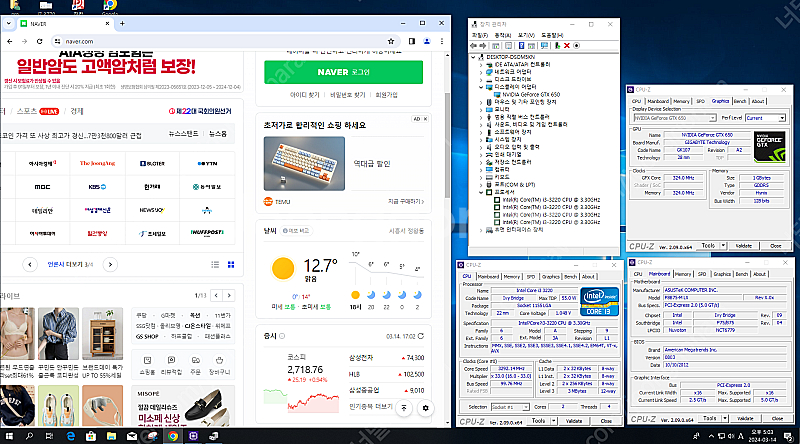Select NVIDIA GeForce GTX 650 device

click(x=531, y=94)
